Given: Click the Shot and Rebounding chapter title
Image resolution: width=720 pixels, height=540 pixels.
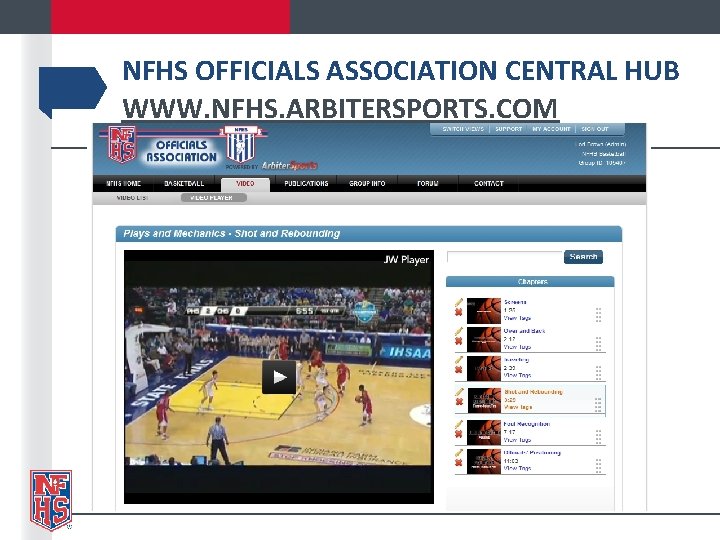Looking at the screenshot, I should pyautogui.click(x=533, y=392).
